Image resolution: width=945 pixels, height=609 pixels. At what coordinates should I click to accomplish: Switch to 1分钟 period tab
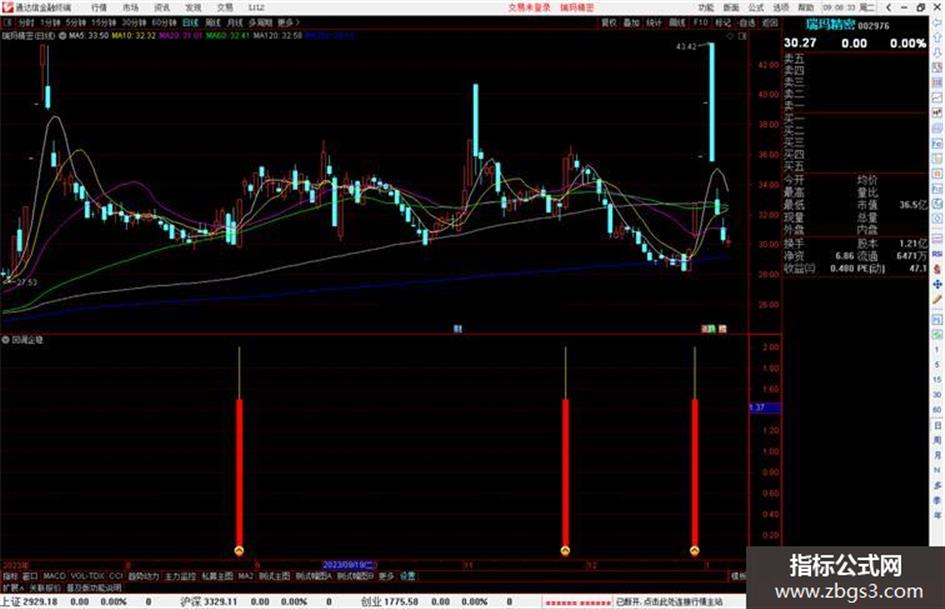(50, 22)
